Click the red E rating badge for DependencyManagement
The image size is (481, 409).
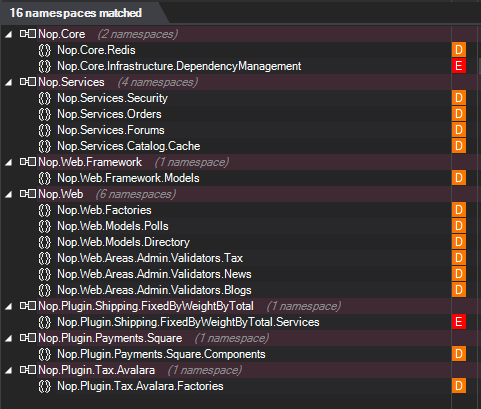coord(459,66)
